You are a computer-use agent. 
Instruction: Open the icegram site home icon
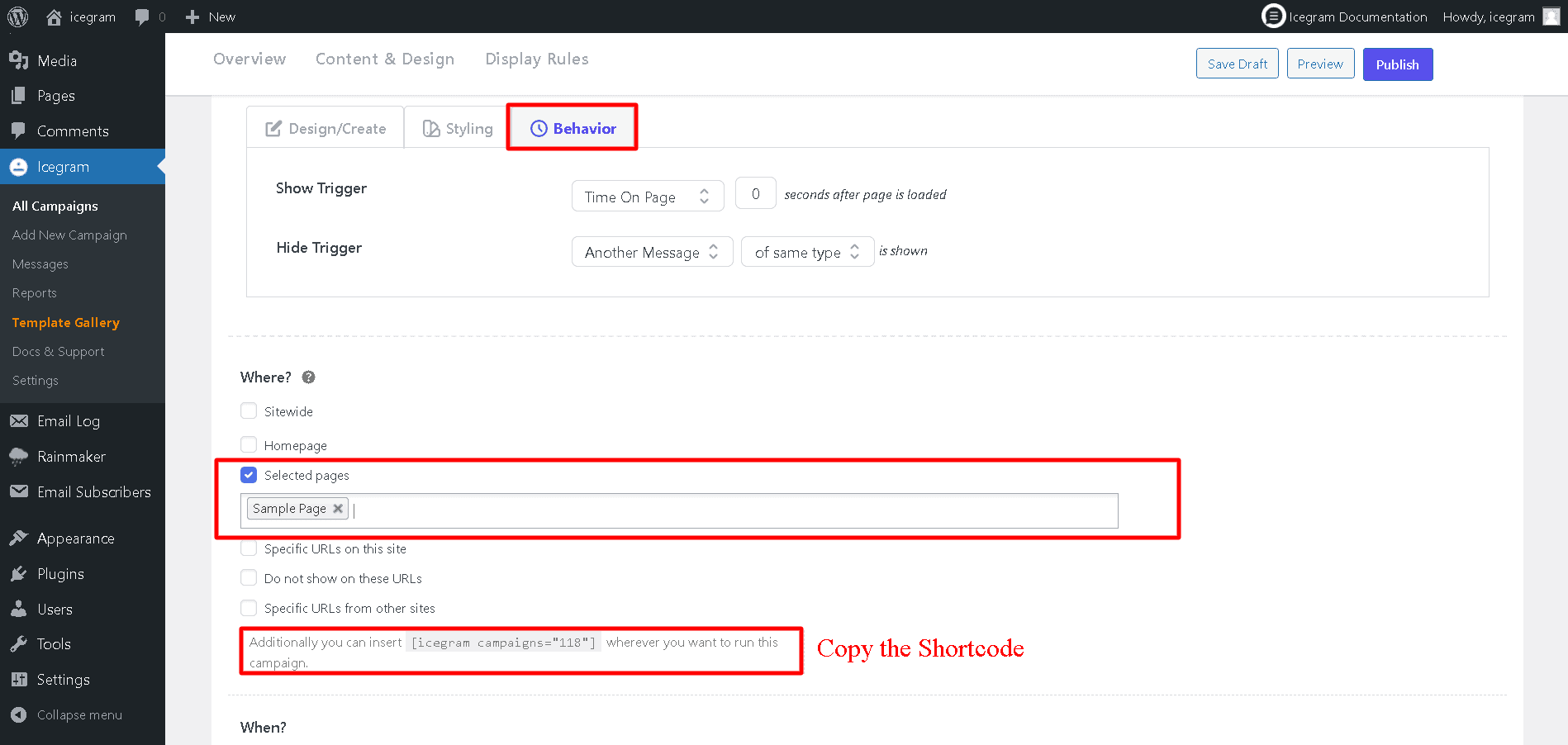[x=55, y=17]
